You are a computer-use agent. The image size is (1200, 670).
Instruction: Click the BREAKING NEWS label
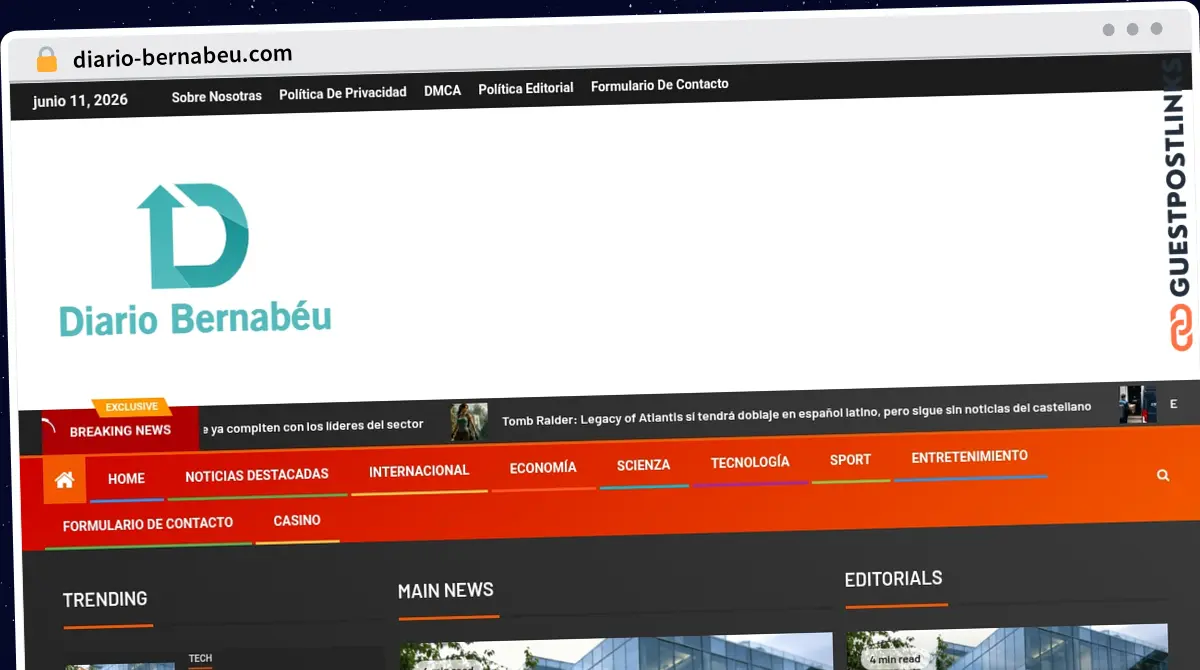(x=120, y=431)
